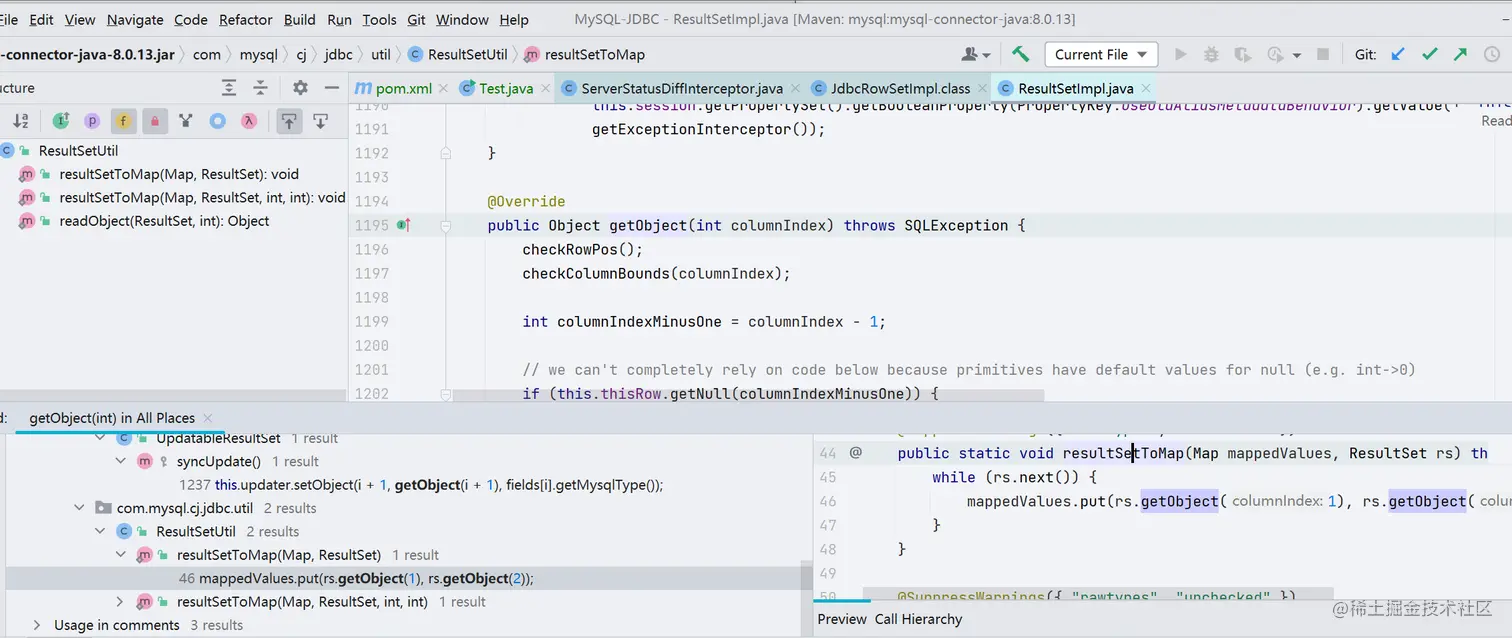Toggle Show Anonymous Classes icon
The image size is (1512, 638).
tap(217, 121)
